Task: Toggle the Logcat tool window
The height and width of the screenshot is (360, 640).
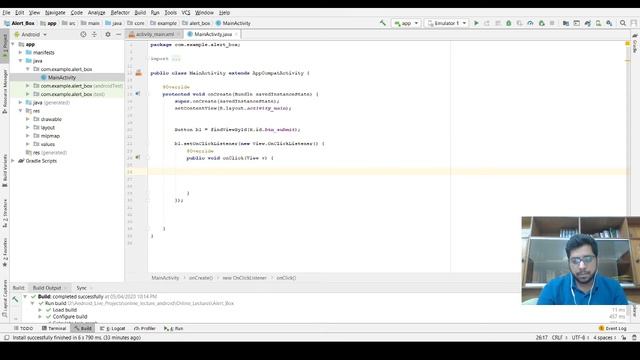Action: tap(113, 328)
